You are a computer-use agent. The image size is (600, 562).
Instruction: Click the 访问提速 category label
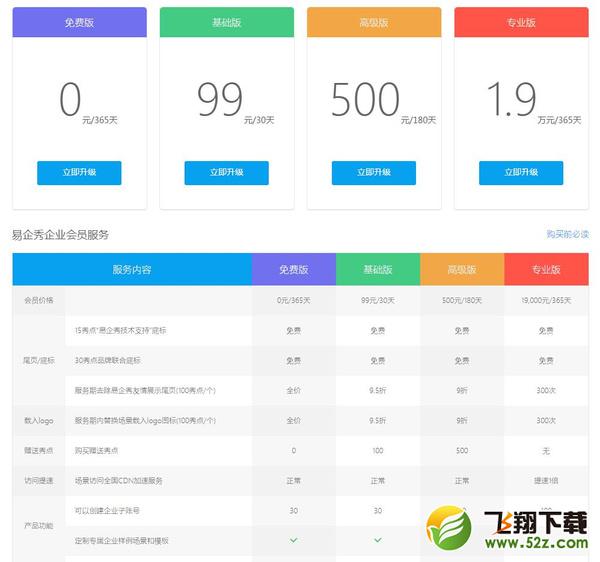pyautogui.click(x=39, y=480)
